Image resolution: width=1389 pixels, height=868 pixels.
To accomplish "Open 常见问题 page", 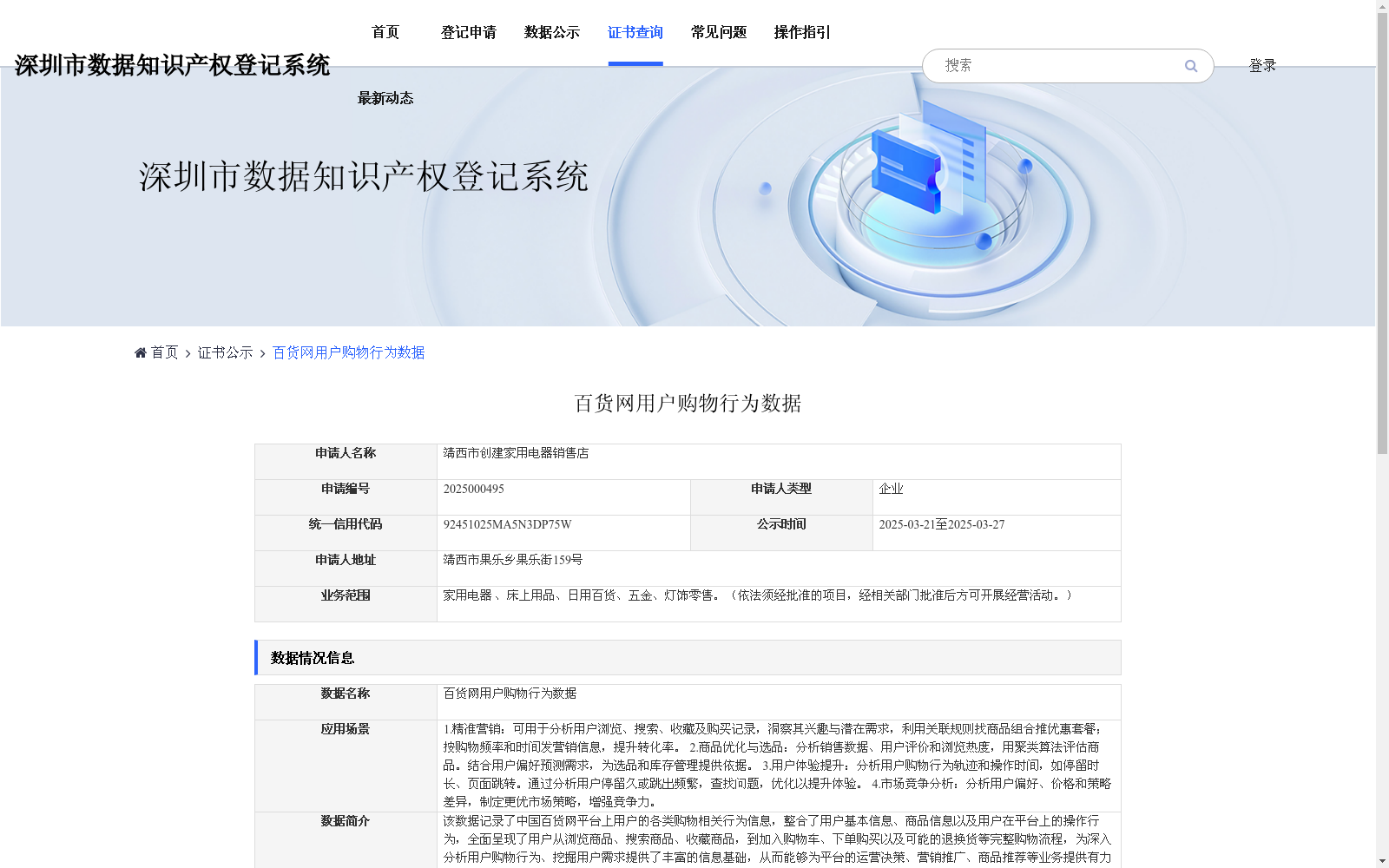I will click(x=719, y=32).
